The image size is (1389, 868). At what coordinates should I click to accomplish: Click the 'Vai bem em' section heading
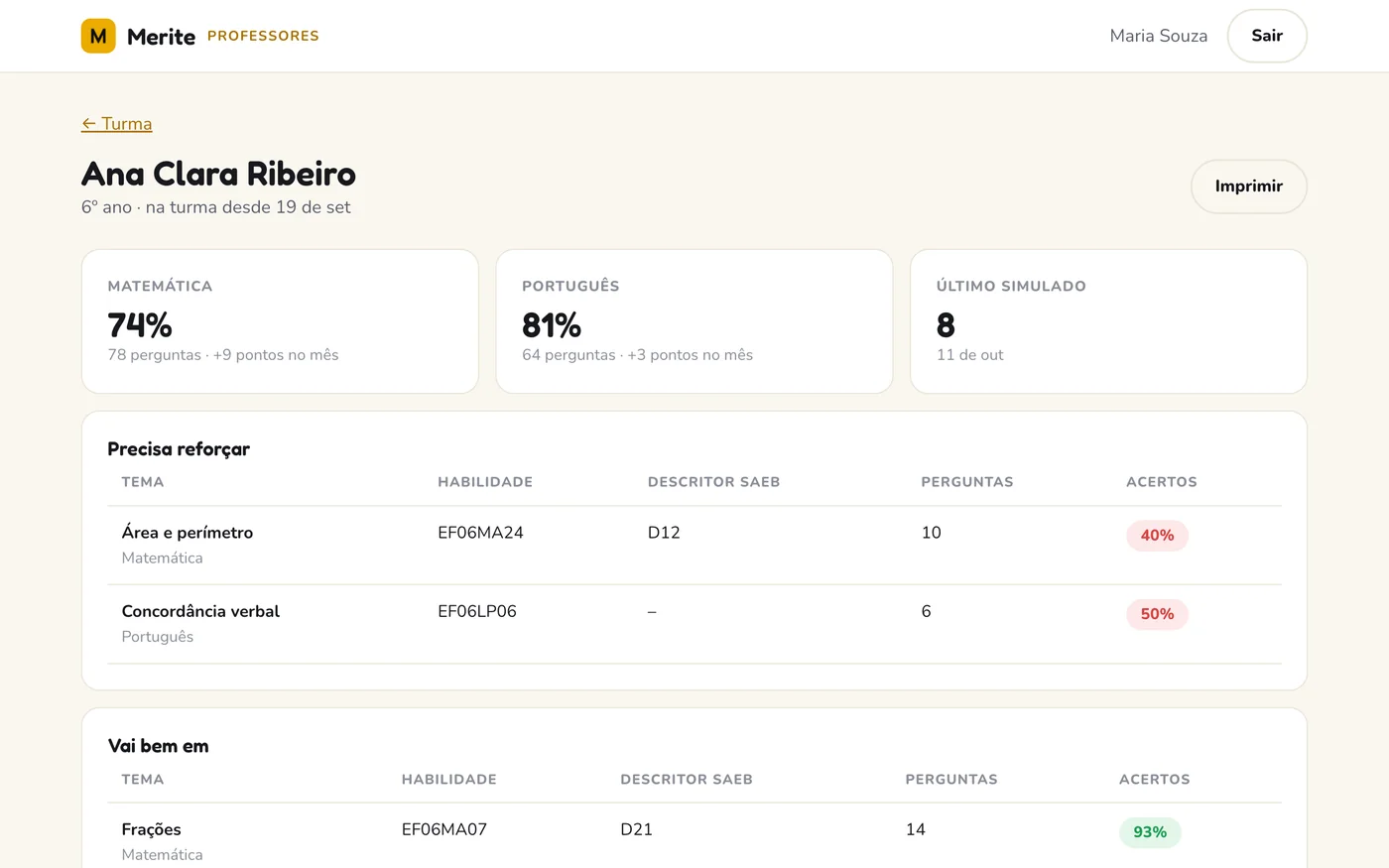(158, 746)
